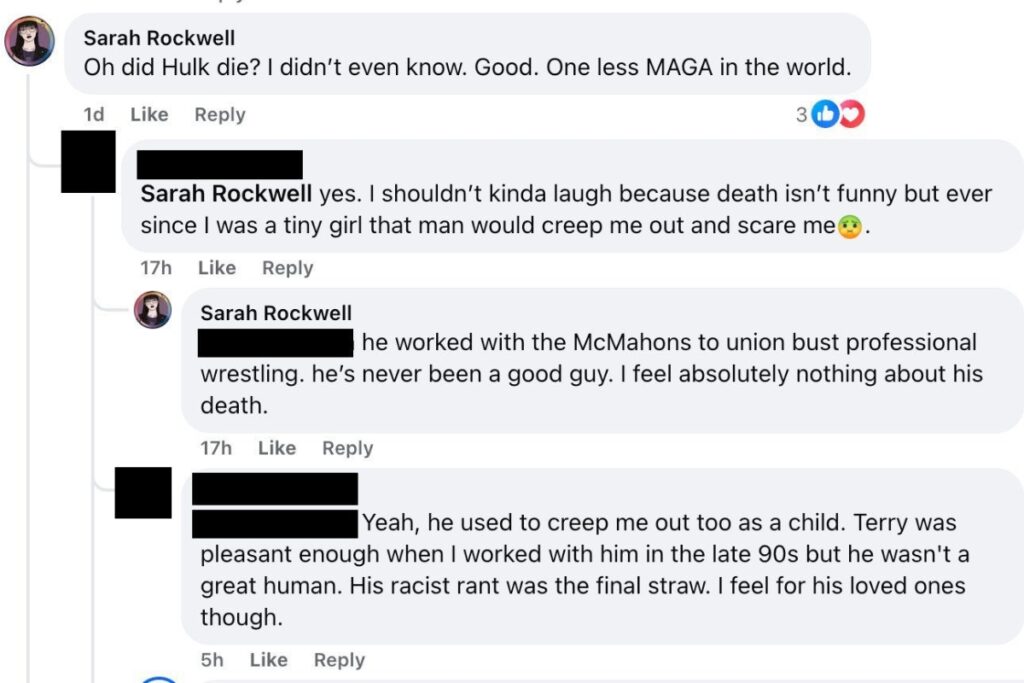Click Sarah Rockwell's avatar on her second comment
The height and width of the screenshot is (683, 1024).
click(x=150, y=311)
